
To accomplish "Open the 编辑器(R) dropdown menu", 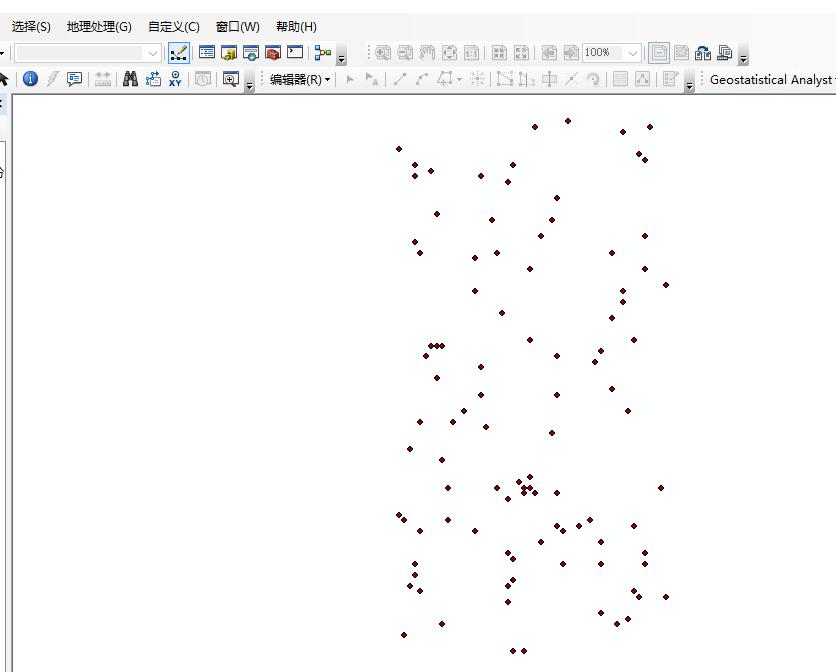I will 300,79.
